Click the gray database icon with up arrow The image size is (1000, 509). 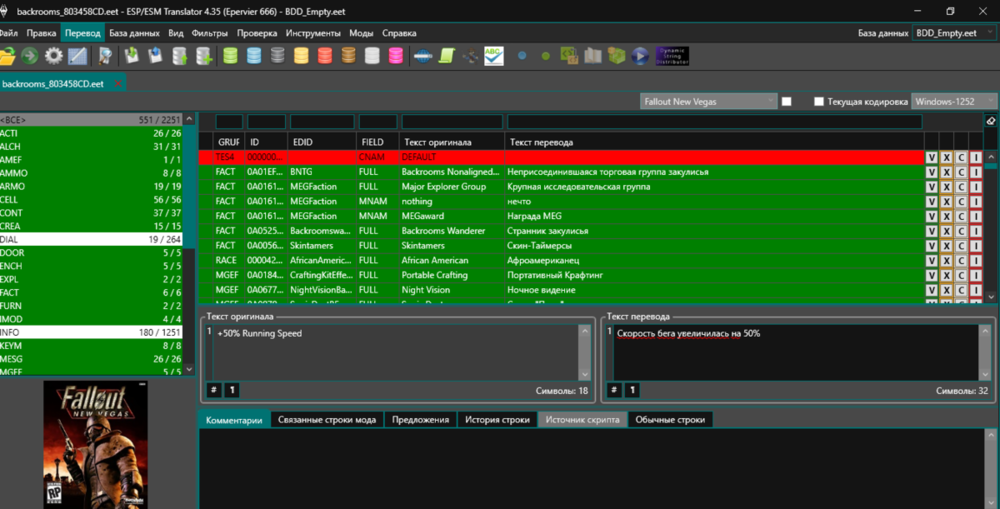[x=180, y=56]
